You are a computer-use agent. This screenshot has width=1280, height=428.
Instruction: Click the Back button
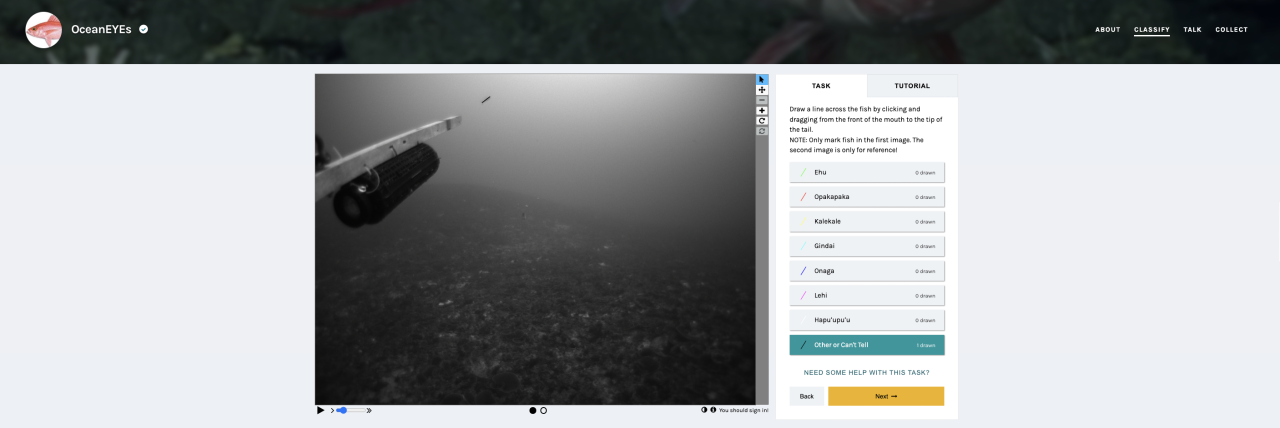tap(807, 396)
